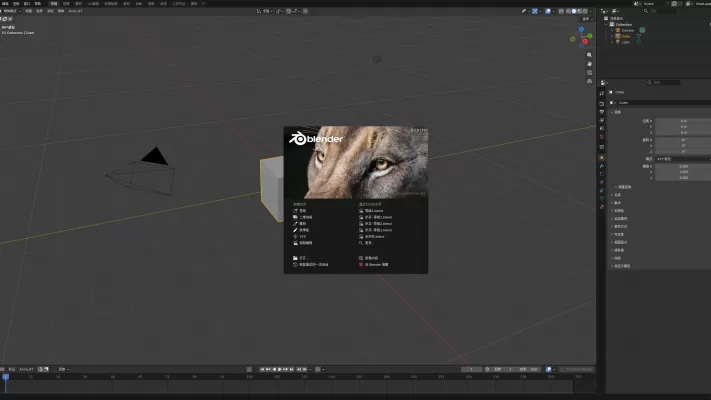711x400 pixels.
Task: Expand the Camera item in outliner
Action: click(612, 30)
